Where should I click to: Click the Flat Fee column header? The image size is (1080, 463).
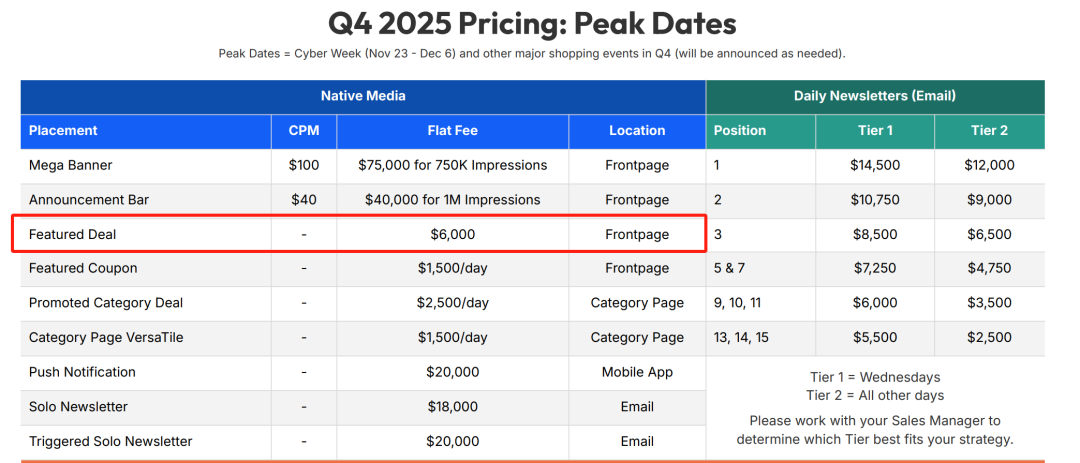click(452, 130)
